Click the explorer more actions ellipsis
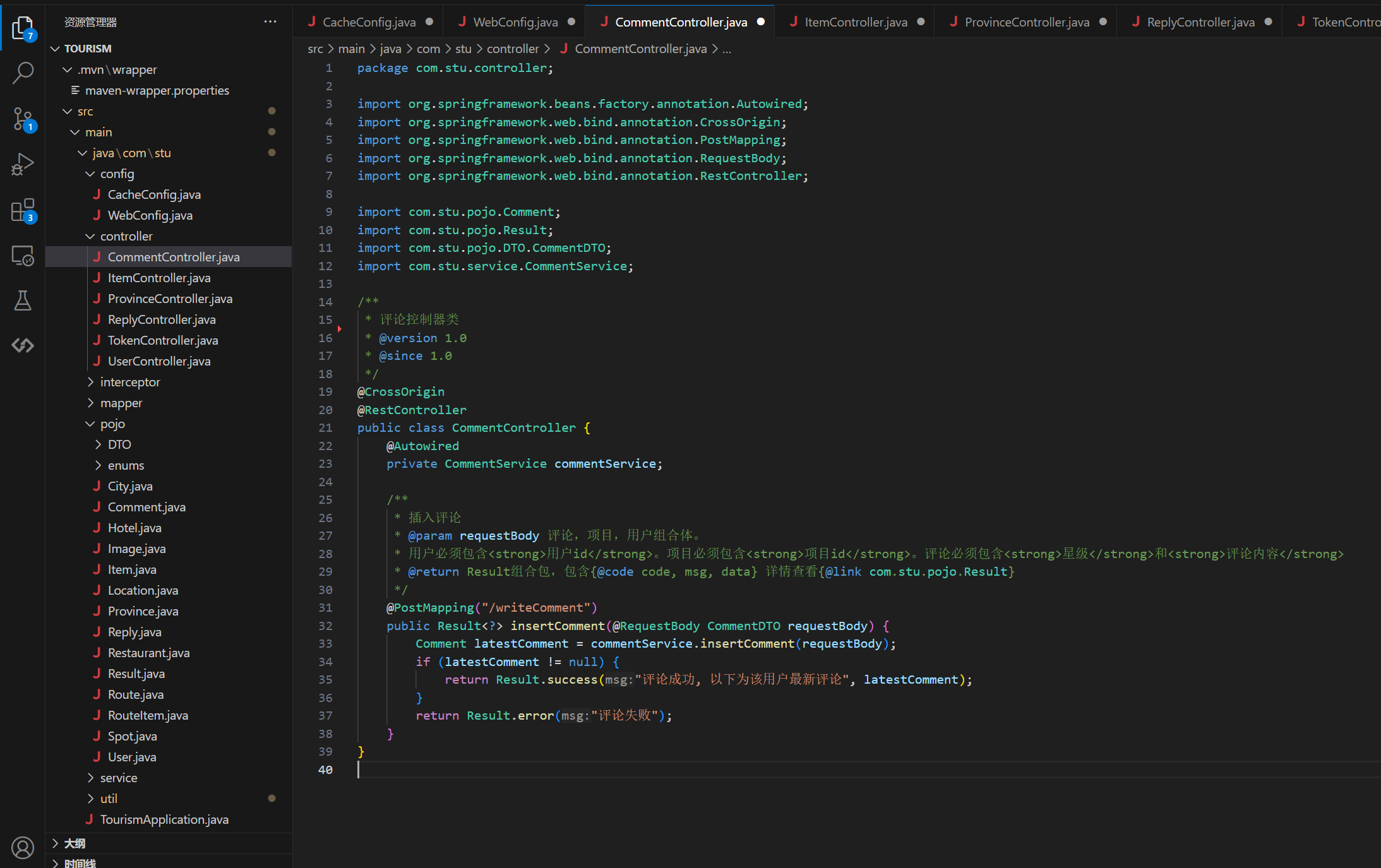1381x868 pixels. point(270,22)
